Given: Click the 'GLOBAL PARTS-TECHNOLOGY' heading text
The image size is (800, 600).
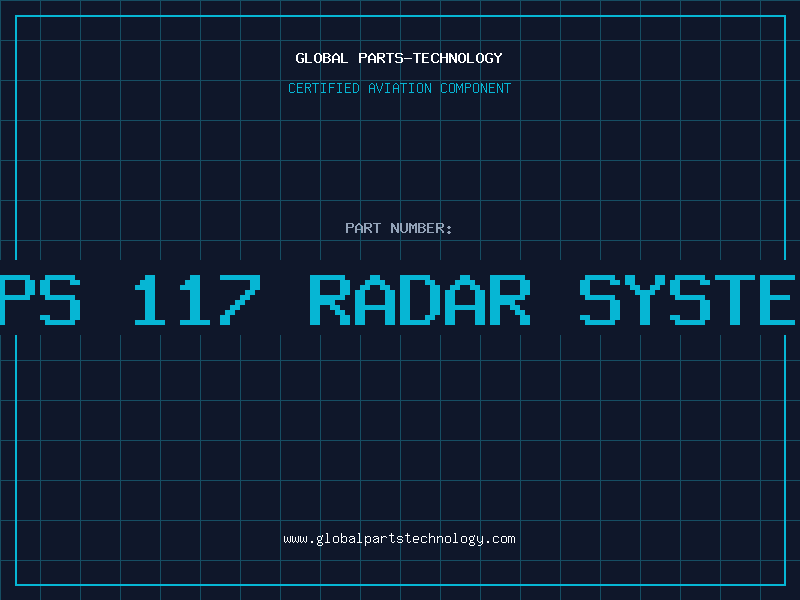Looking at the screenshot, I should point(399,58).
